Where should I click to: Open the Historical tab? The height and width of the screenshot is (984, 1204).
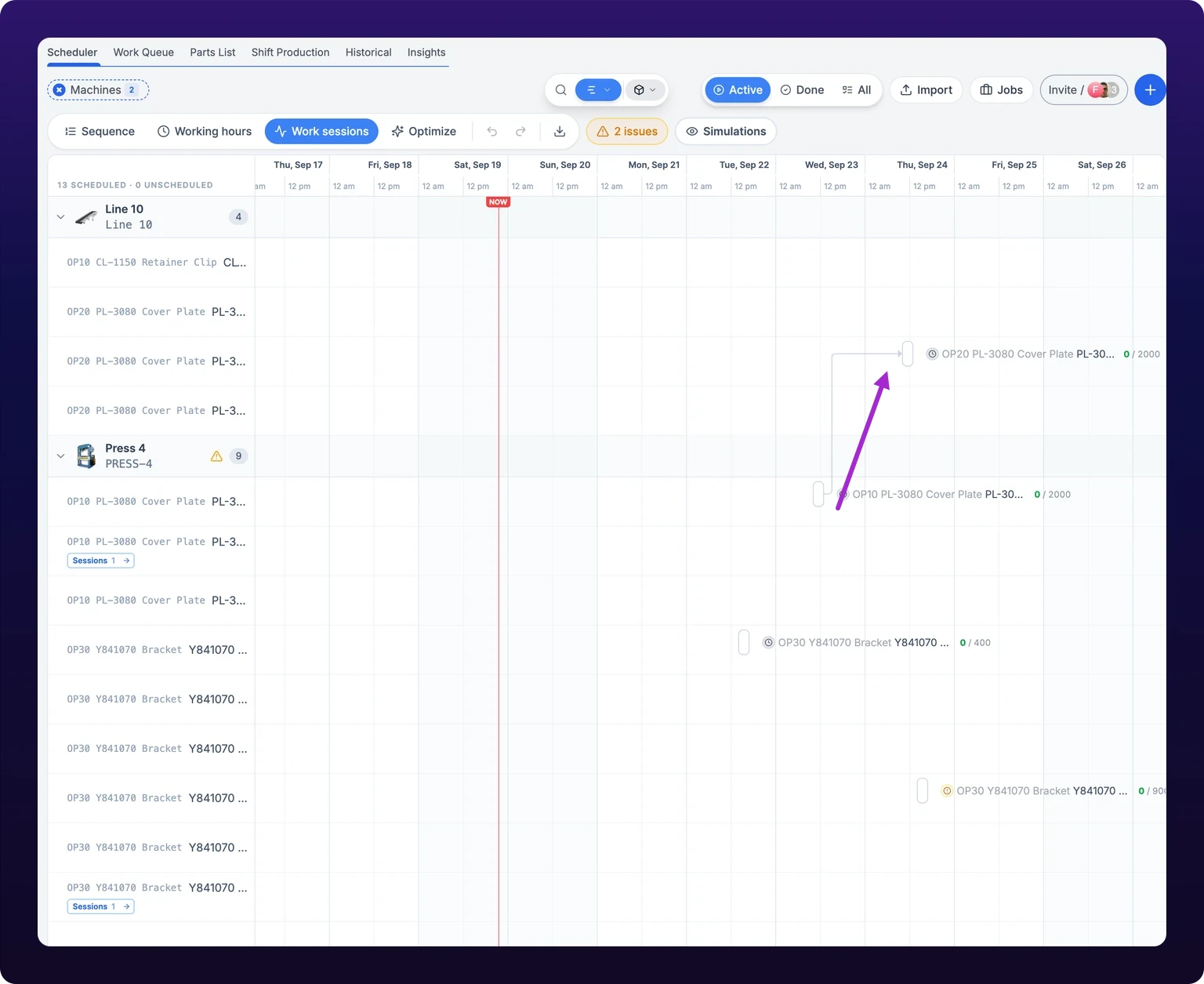368,53
